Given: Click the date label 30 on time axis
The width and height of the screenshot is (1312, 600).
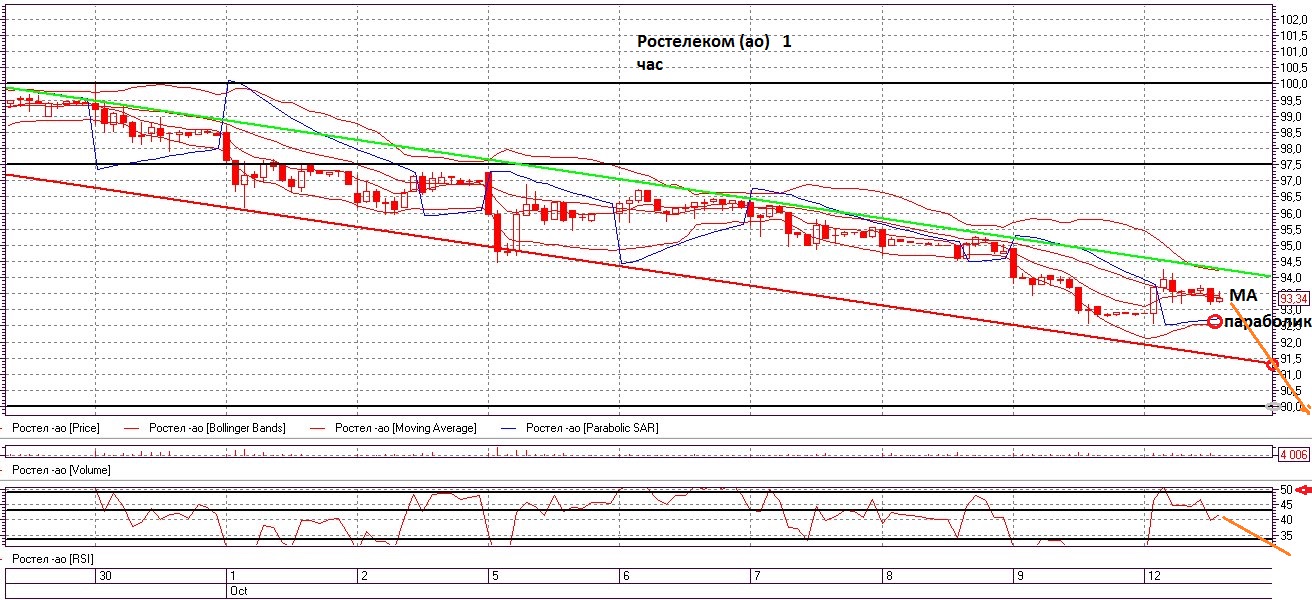Looking at the screenshot, I should (104, 576).
